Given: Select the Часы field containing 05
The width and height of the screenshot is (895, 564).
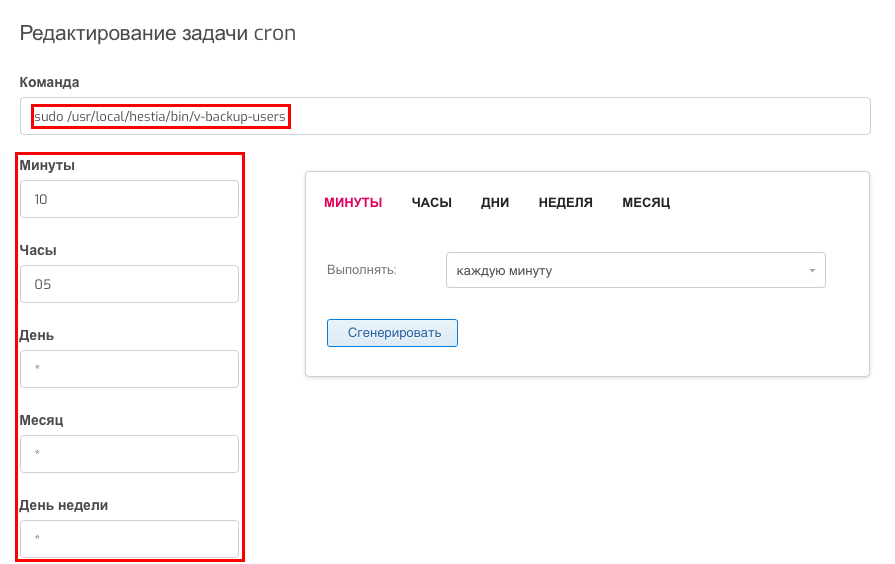Looking at the screenshot, I should 129,284.
